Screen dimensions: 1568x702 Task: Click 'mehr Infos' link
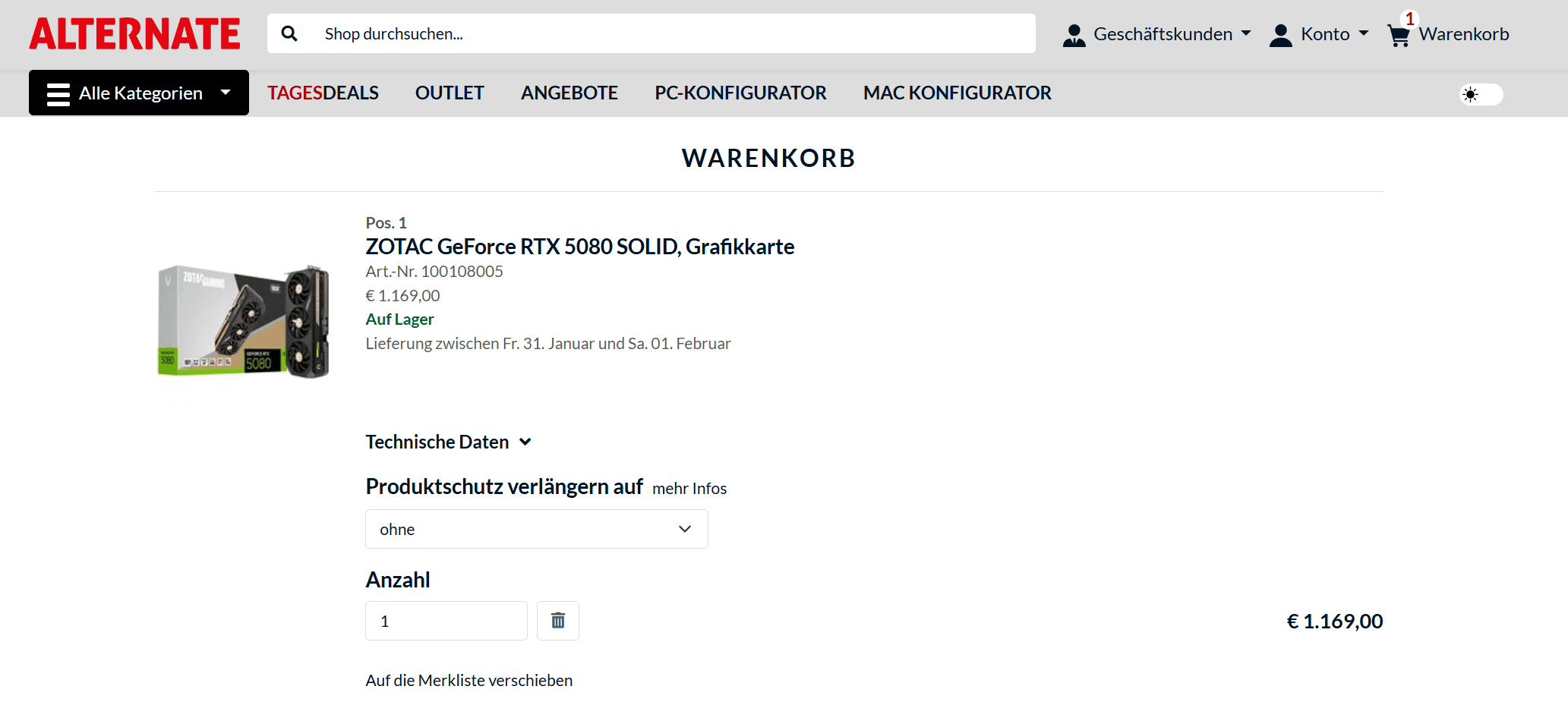tap(689, 489)
